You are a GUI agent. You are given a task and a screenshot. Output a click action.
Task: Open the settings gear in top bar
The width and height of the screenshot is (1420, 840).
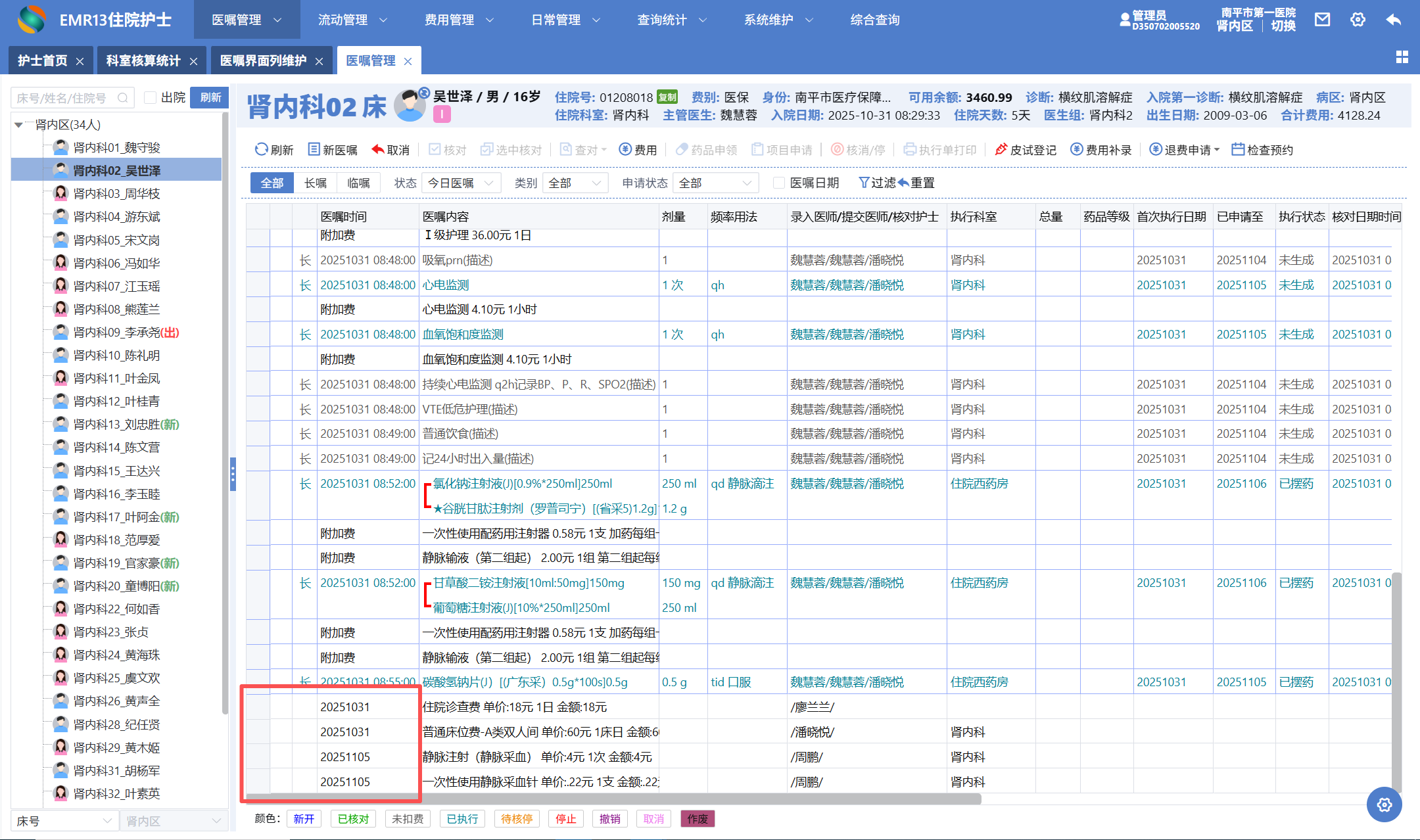[x=1358, y=20]
